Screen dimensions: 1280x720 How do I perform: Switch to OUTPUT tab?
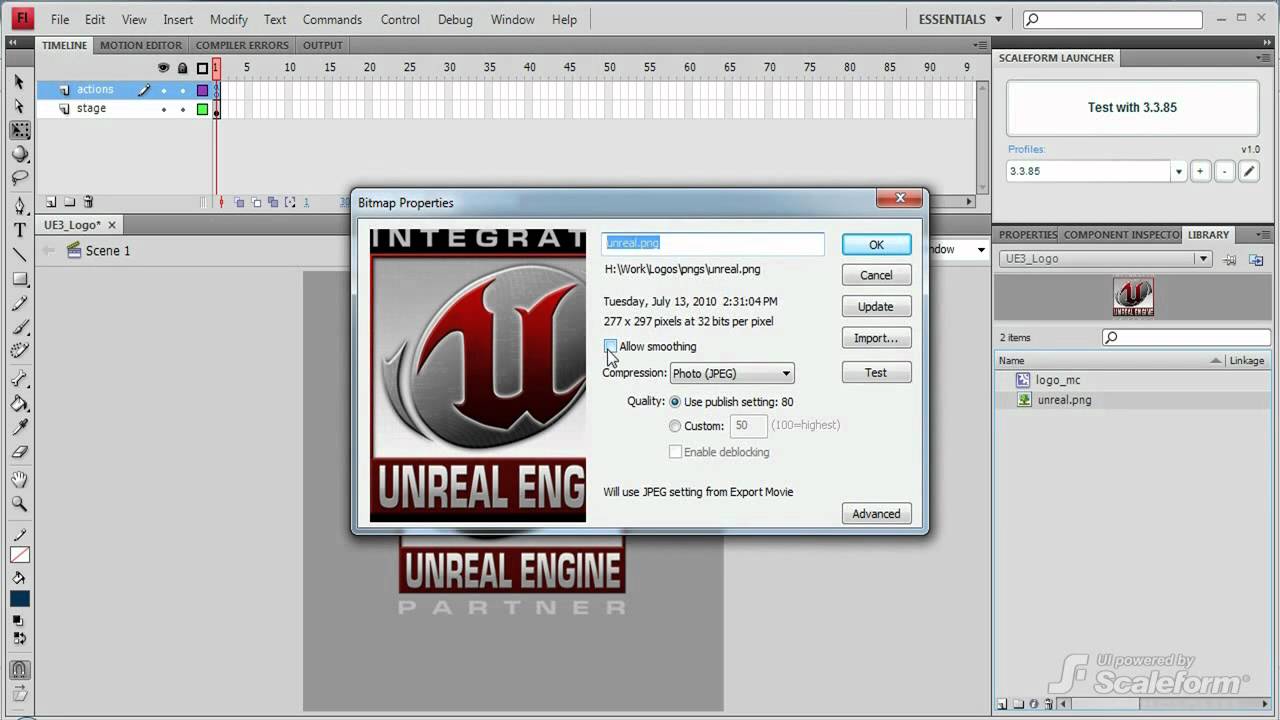coord(323,45)
